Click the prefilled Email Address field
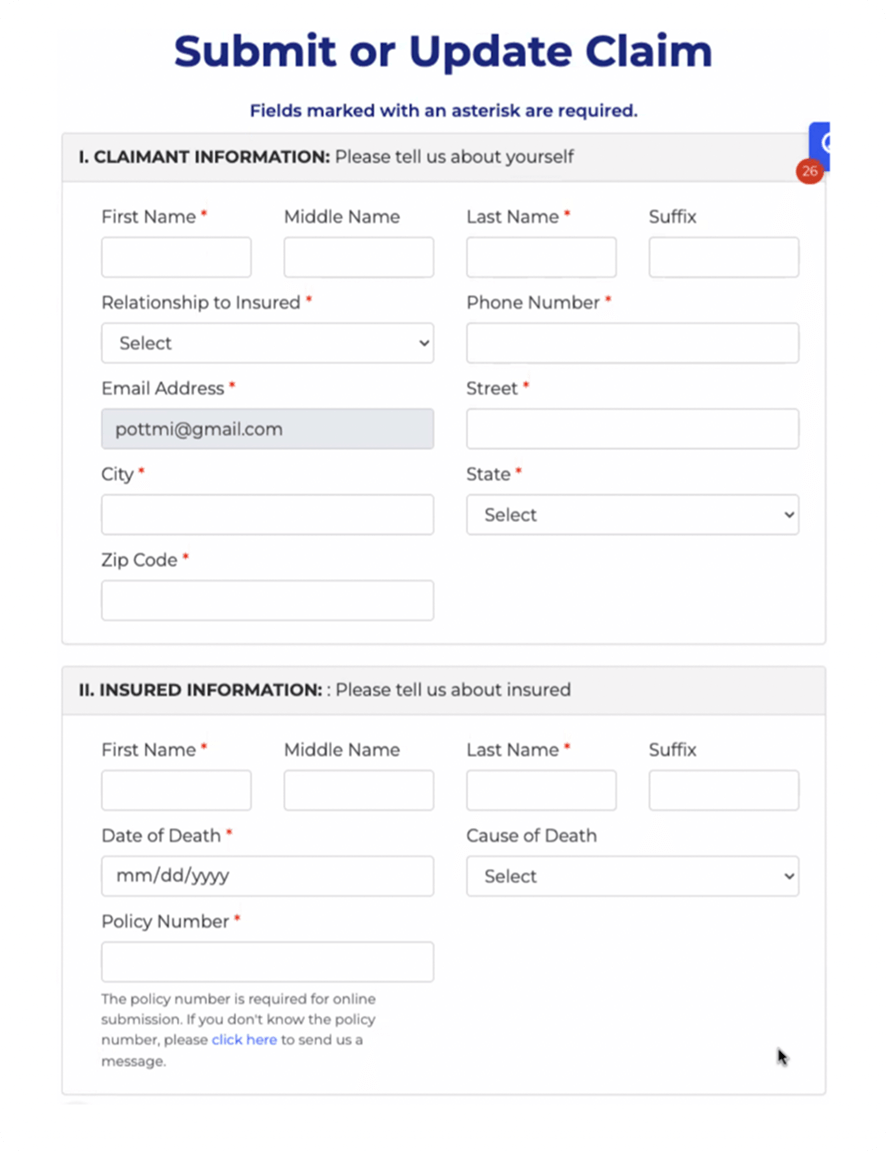886x1151 pixels. (x=267, y=429)
